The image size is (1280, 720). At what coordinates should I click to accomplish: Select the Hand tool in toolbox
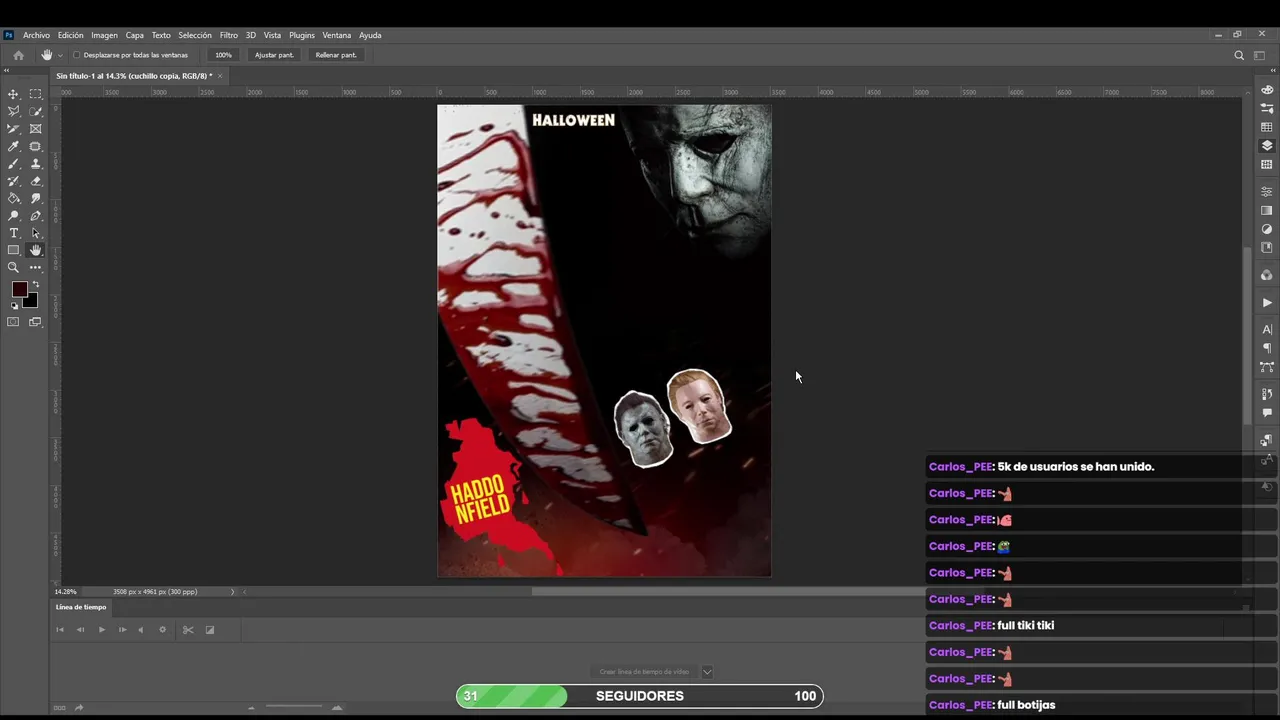click(x=36, y=250)
